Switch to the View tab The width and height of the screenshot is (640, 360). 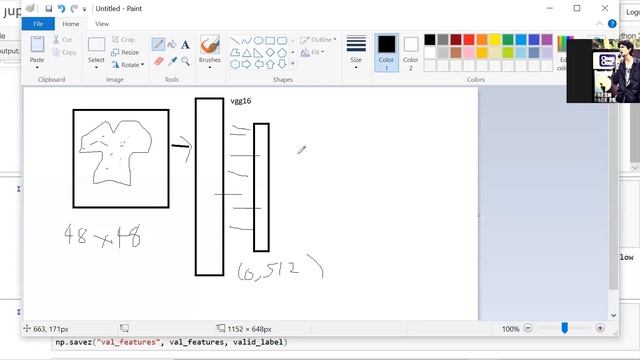pyautogui.click(x=102, y=24)
